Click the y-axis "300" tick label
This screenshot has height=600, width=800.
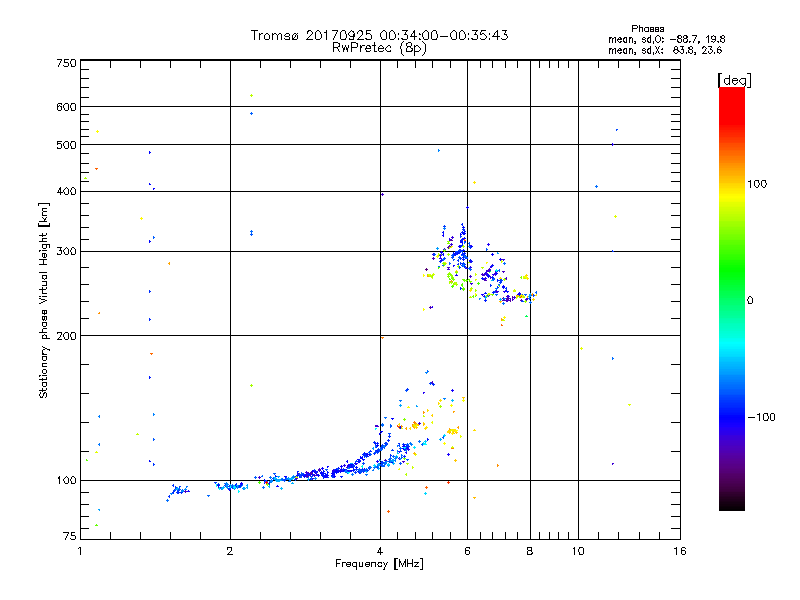66,252
